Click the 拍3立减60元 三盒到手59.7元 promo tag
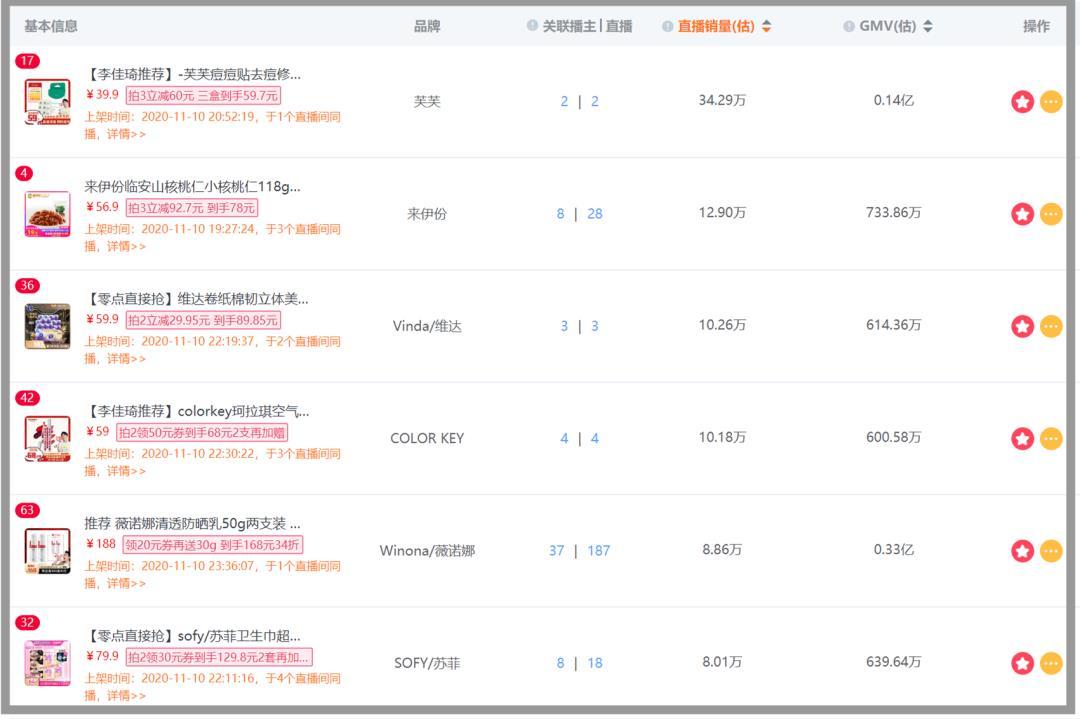Screen dimensions: 1080x719 (203, 96)
